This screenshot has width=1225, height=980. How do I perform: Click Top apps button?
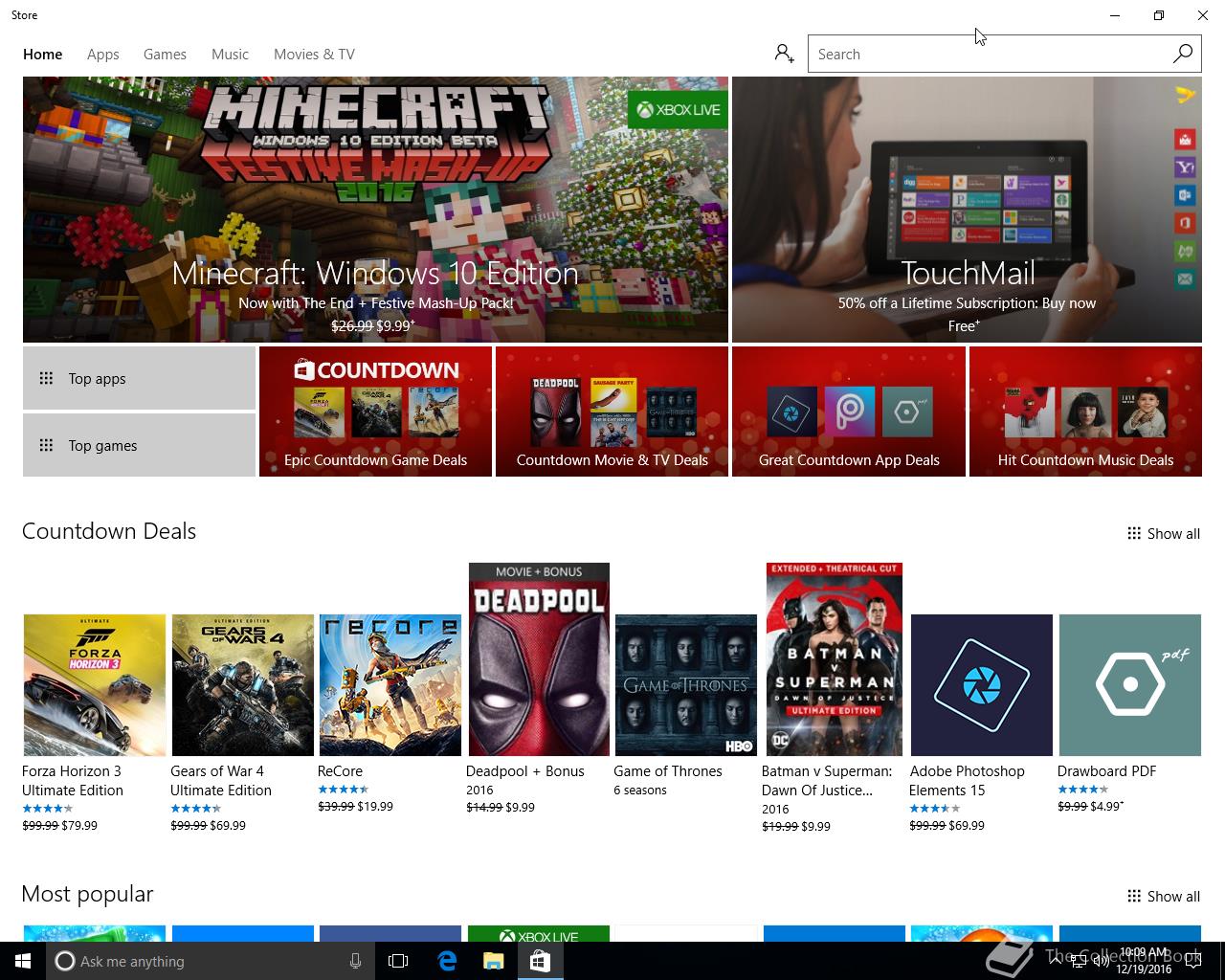tap(139, 378)
